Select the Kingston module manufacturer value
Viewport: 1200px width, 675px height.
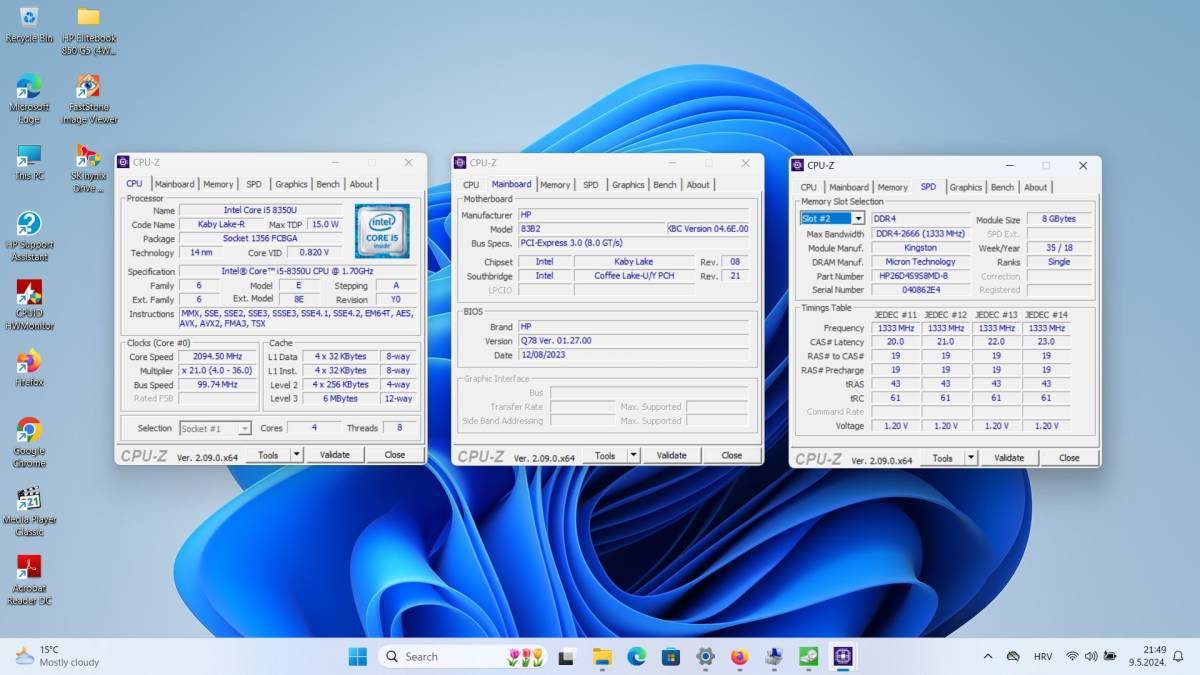[x=920, y=248]
